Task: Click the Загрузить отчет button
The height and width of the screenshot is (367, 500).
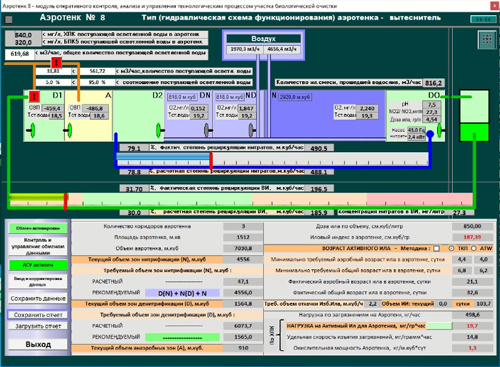Action: pos(38,326)
